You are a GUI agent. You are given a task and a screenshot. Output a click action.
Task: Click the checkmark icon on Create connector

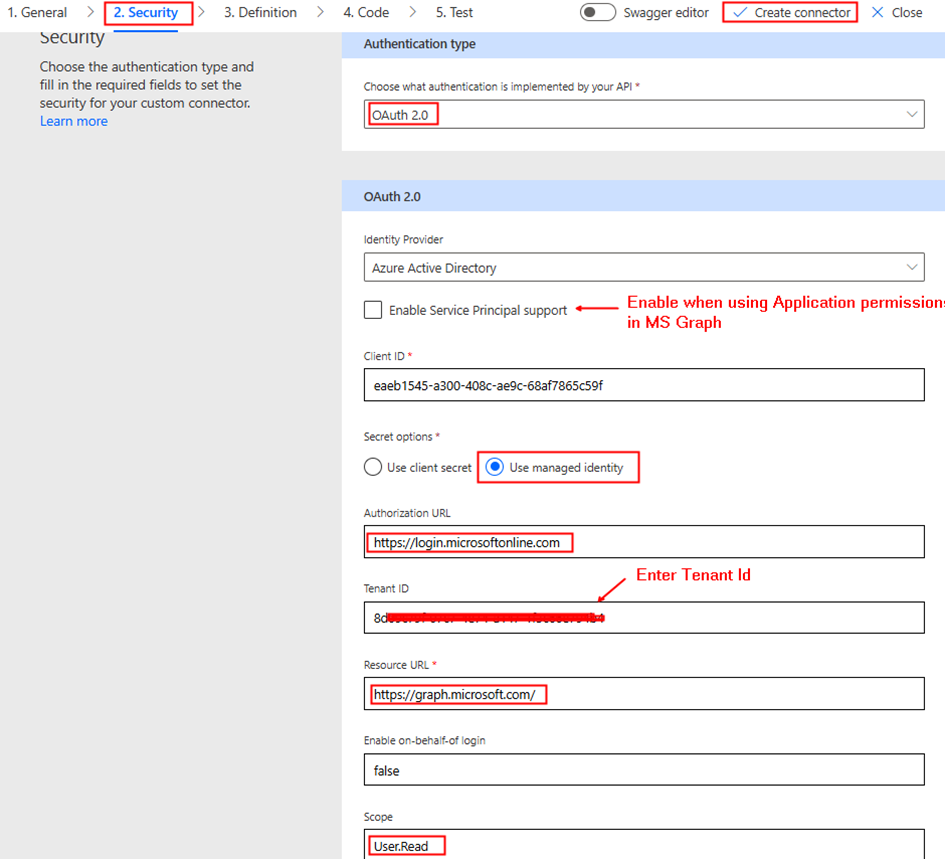(x=739, y=13)
